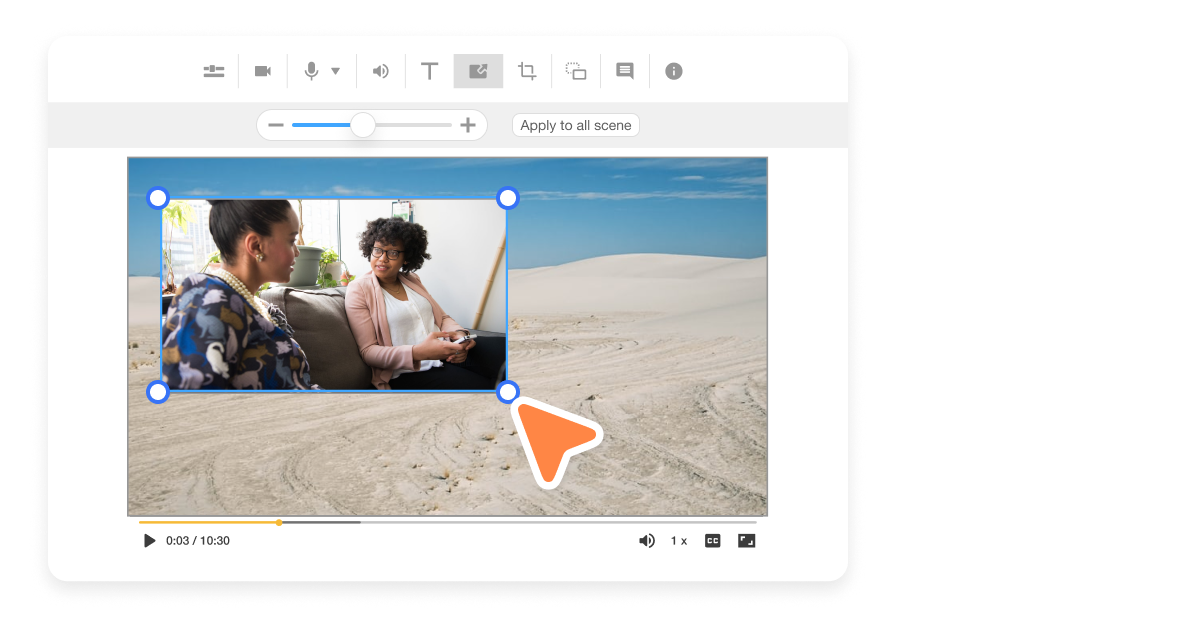Click the microphone recording icon

point(310,70)
